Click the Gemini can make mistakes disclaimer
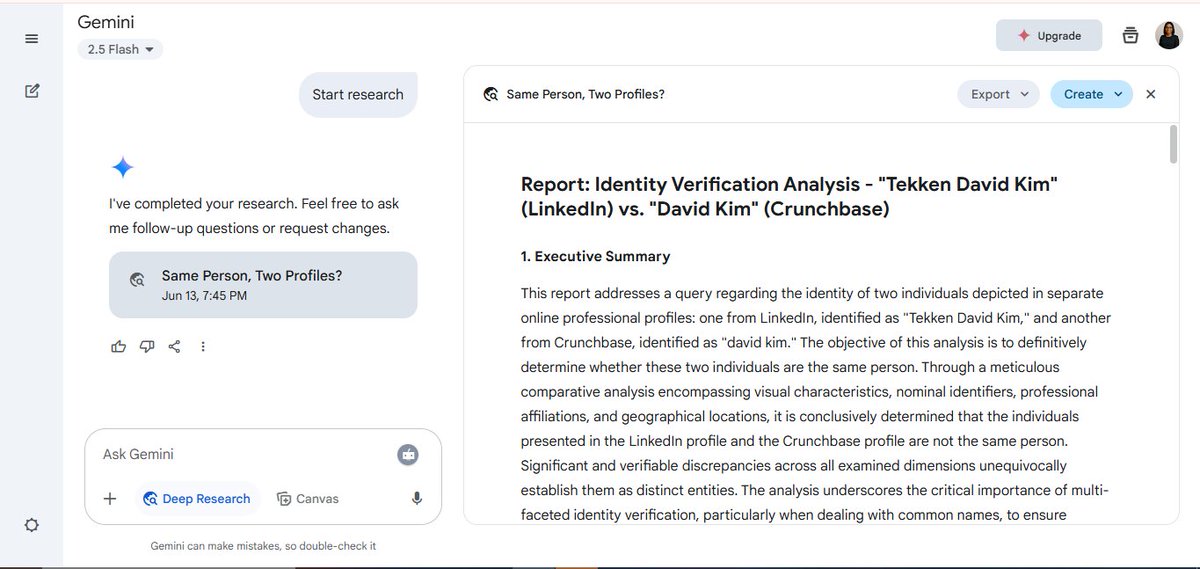1200x569 pixels. tap(263, 547)
